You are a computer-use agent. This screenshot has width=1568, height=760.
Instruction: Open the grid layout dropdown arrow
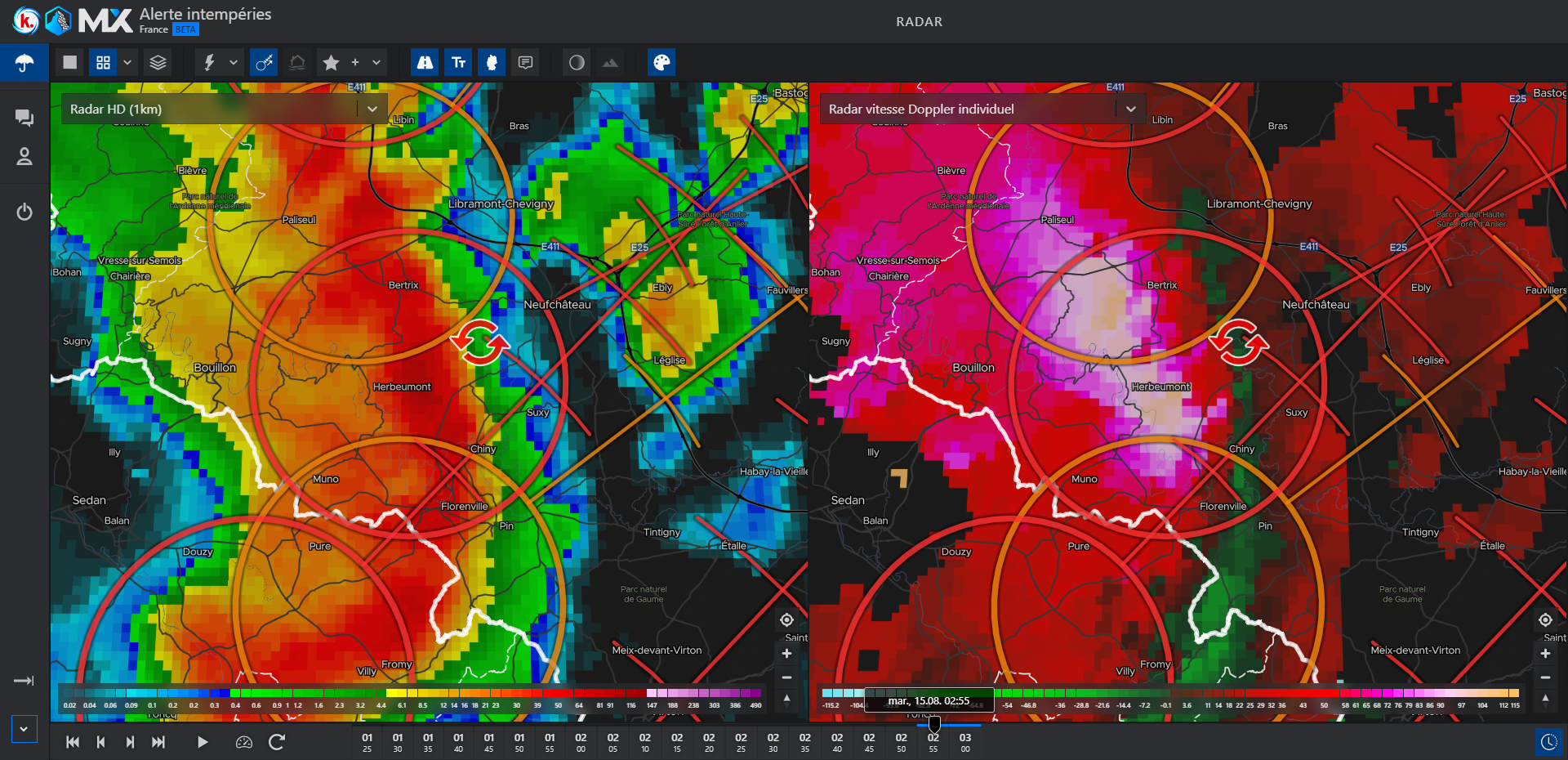coord(127,62)
